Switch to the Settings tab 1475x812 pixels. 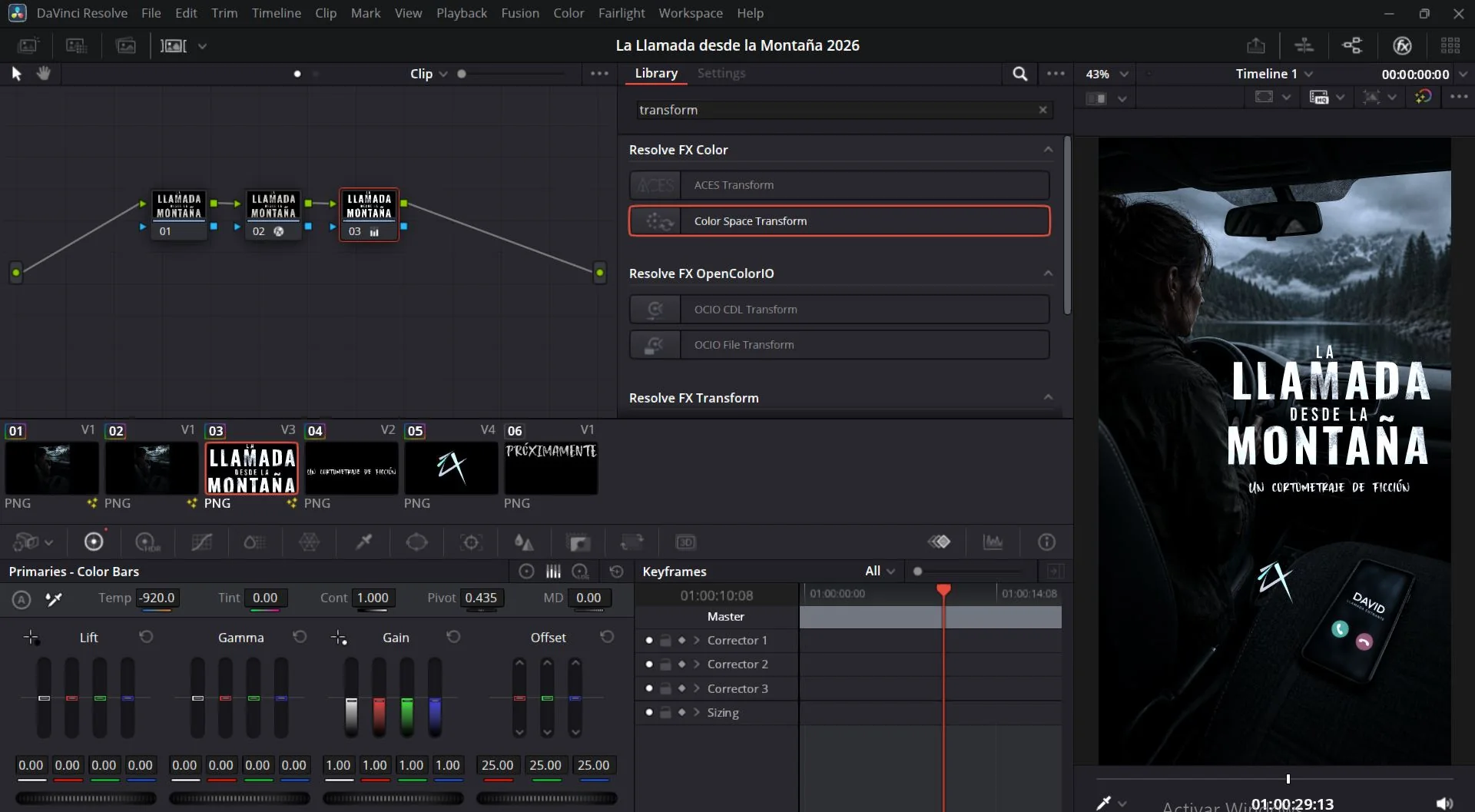coord(721,73)
